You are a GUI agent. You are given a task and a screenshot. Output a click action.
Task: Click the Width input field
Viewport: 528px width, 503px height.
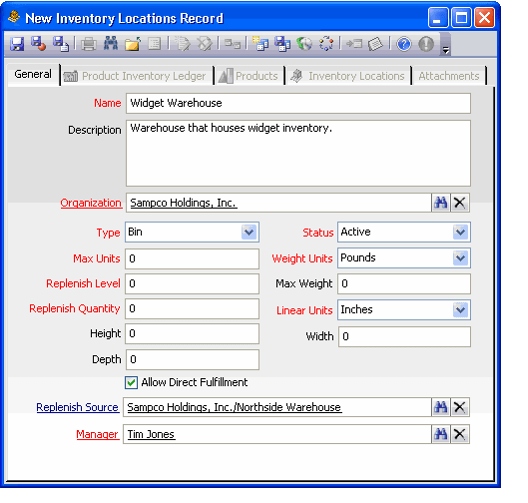click(404, 336)
